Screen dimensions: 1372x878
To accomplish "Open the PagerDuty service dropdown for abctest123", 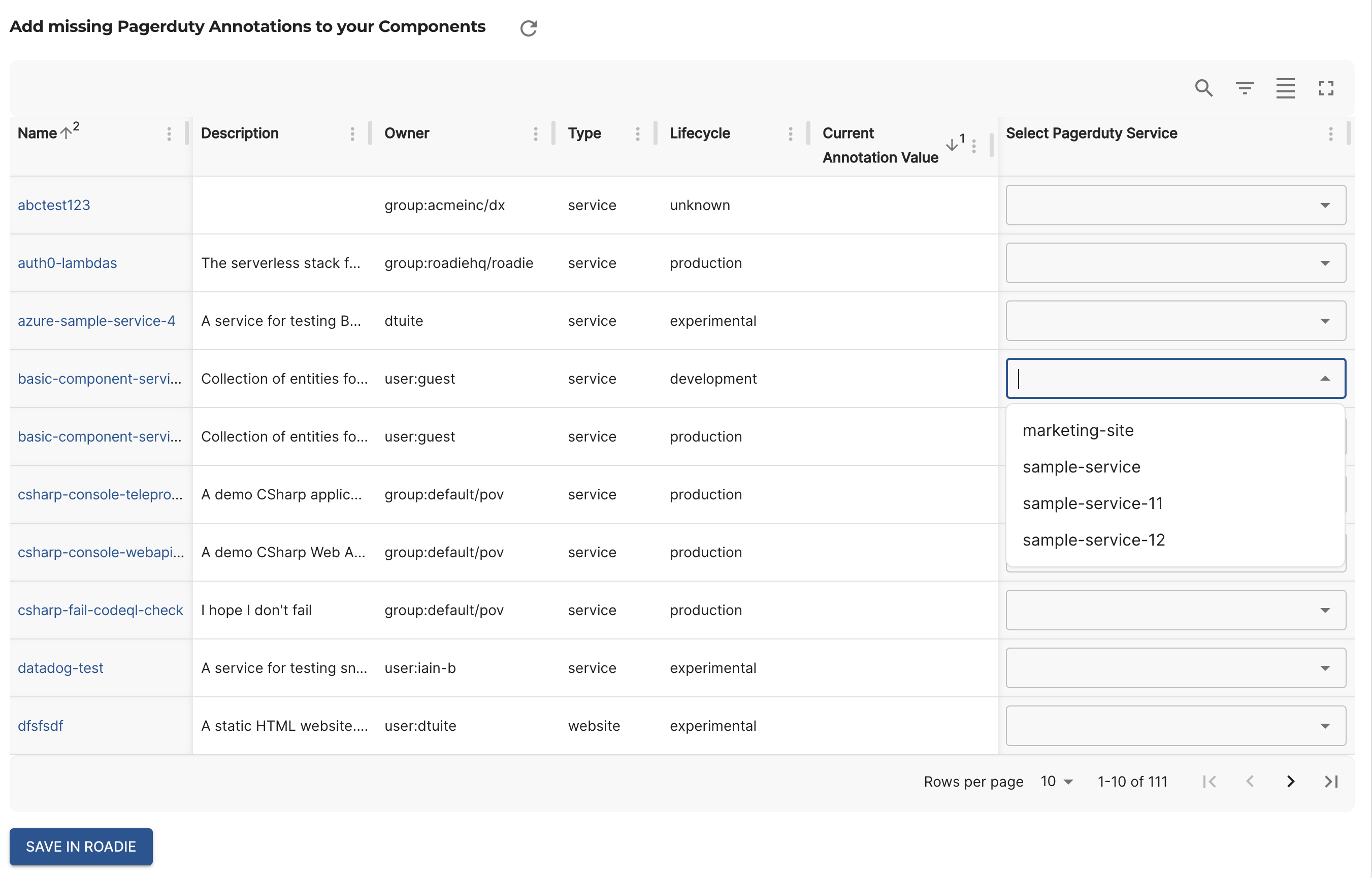I will pyautogui.click(x=1325, y=205).
